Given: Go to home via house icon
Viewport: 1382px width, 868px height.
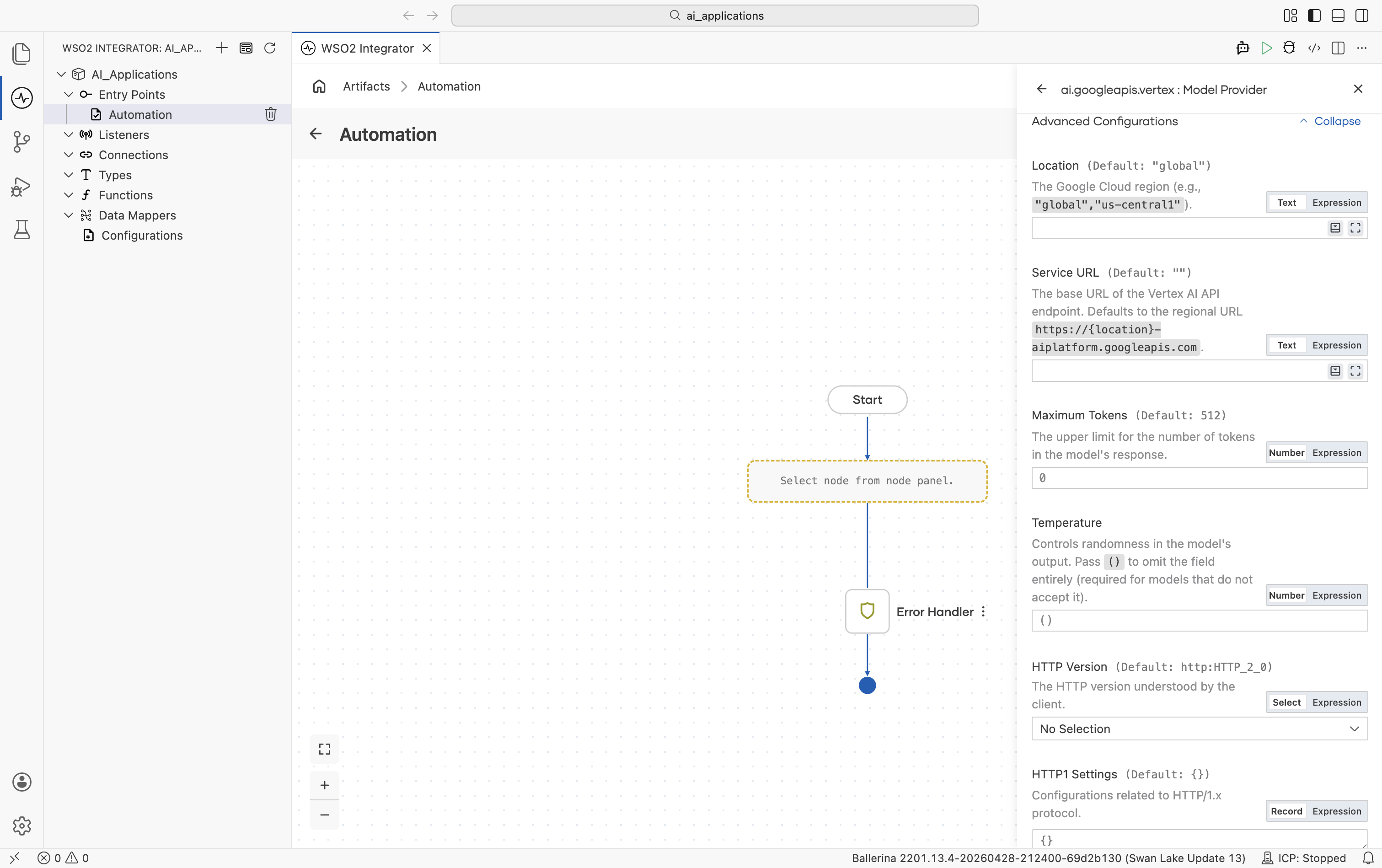Looking at the screenshot, I should tap(319, 86).
